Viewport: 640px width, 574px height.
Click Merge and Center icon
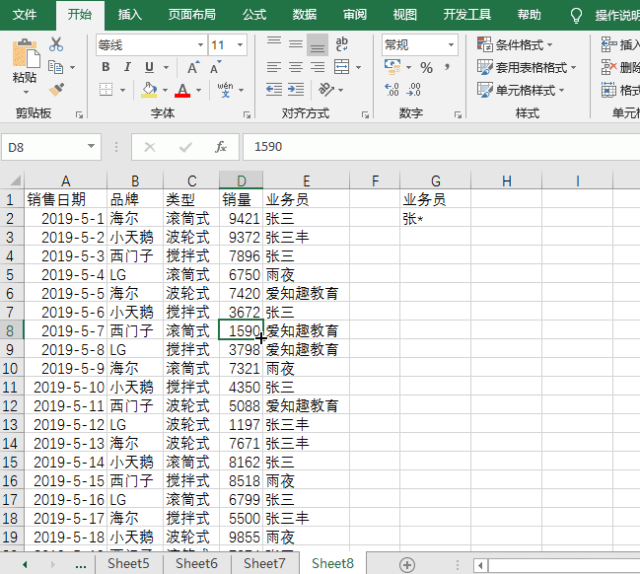(x=342, y=67)
